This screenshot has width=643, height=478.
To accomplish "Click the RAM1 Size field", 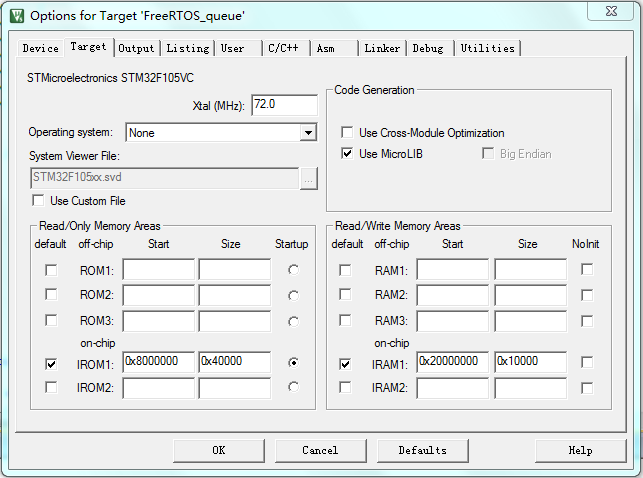I will coord(531,269).
